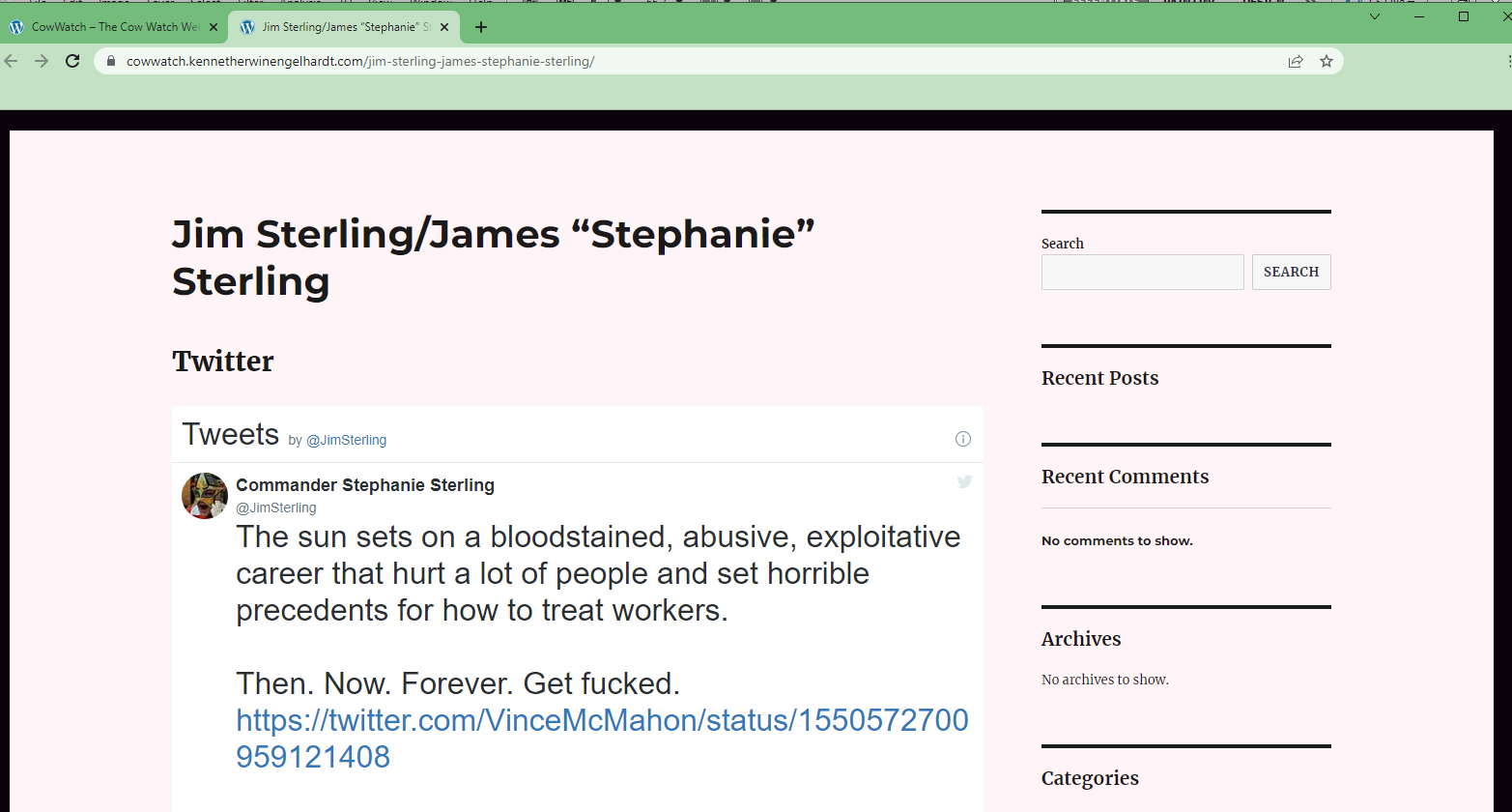Reload the current page

click(x=72, y=61)
